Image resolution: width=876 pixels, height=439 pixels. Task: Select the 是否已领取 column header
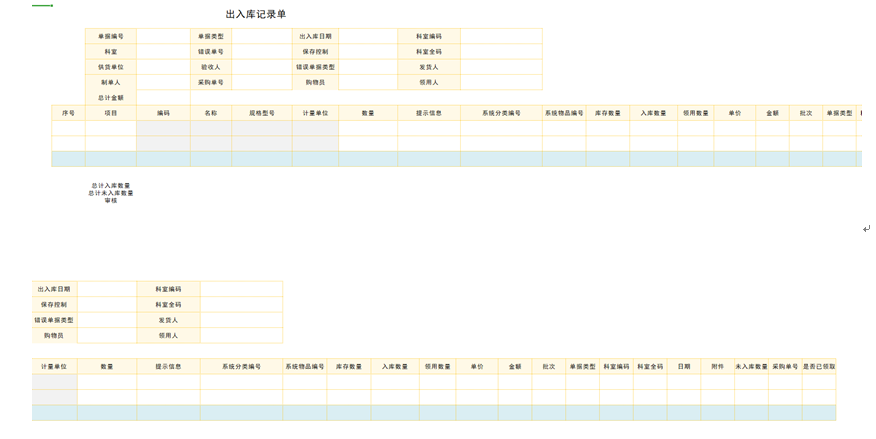819,367
